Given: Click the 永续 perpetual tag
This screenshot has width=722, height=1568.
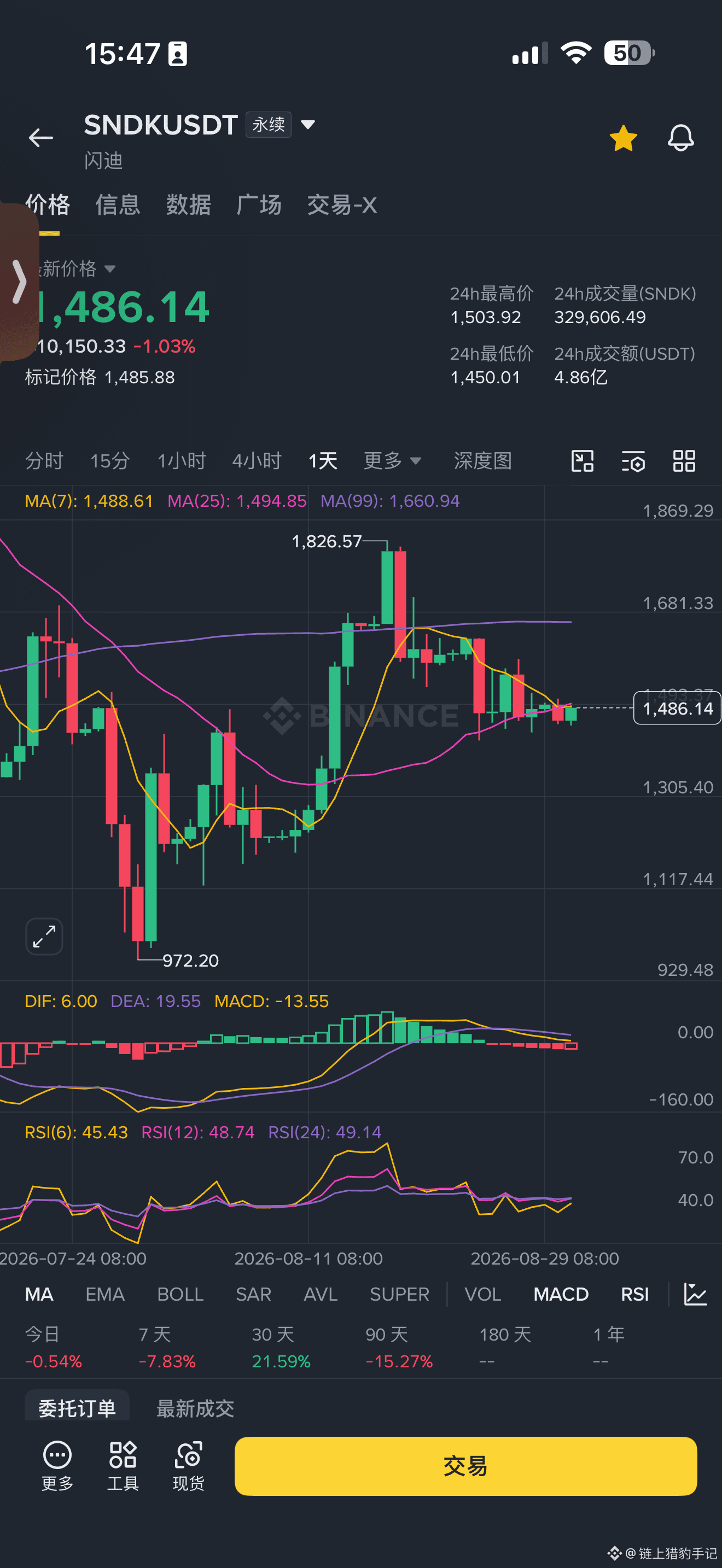Looking at the screenshot, I should (x=269, y=125).
